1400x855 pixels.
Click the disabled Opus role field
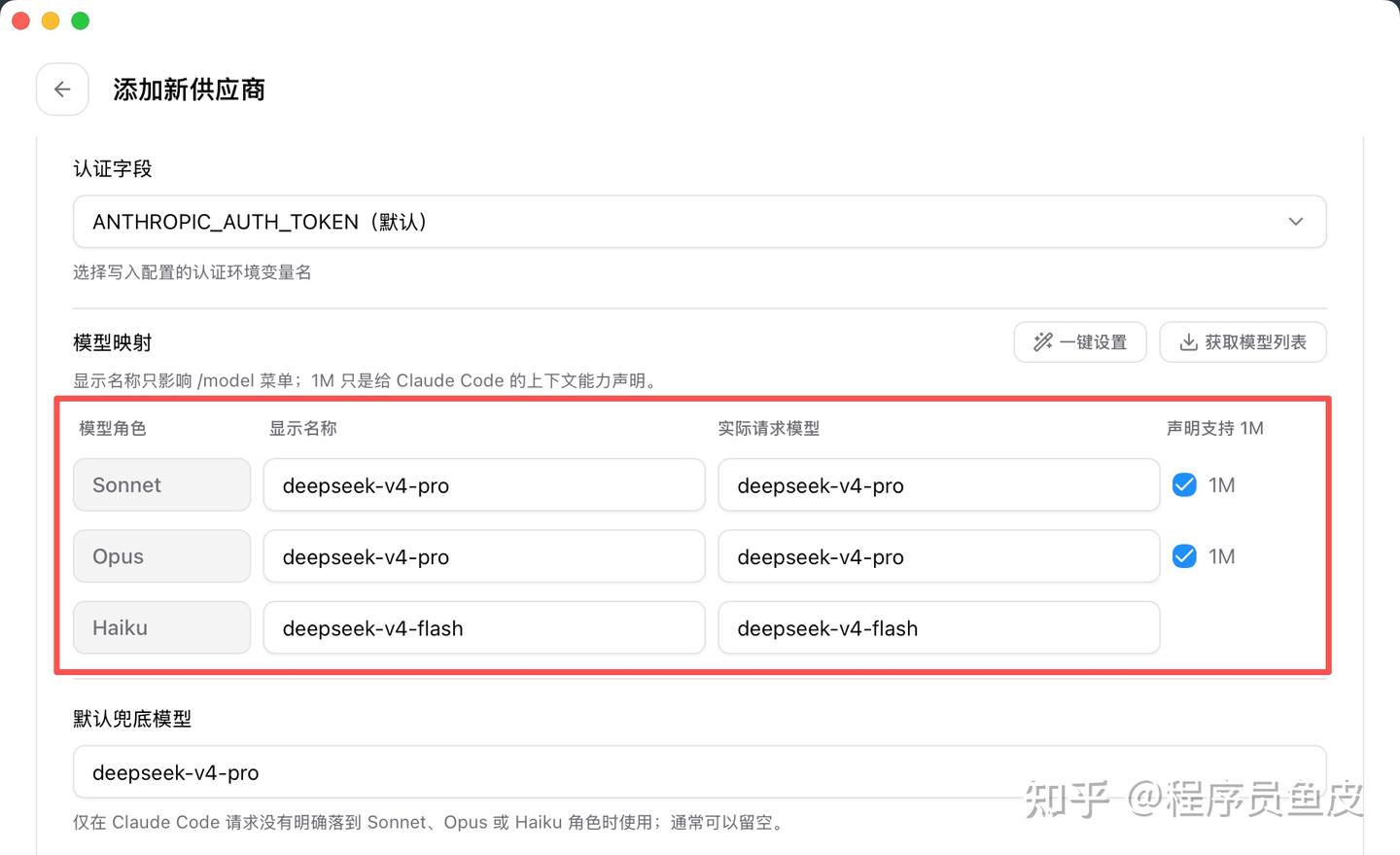(162, 556)
